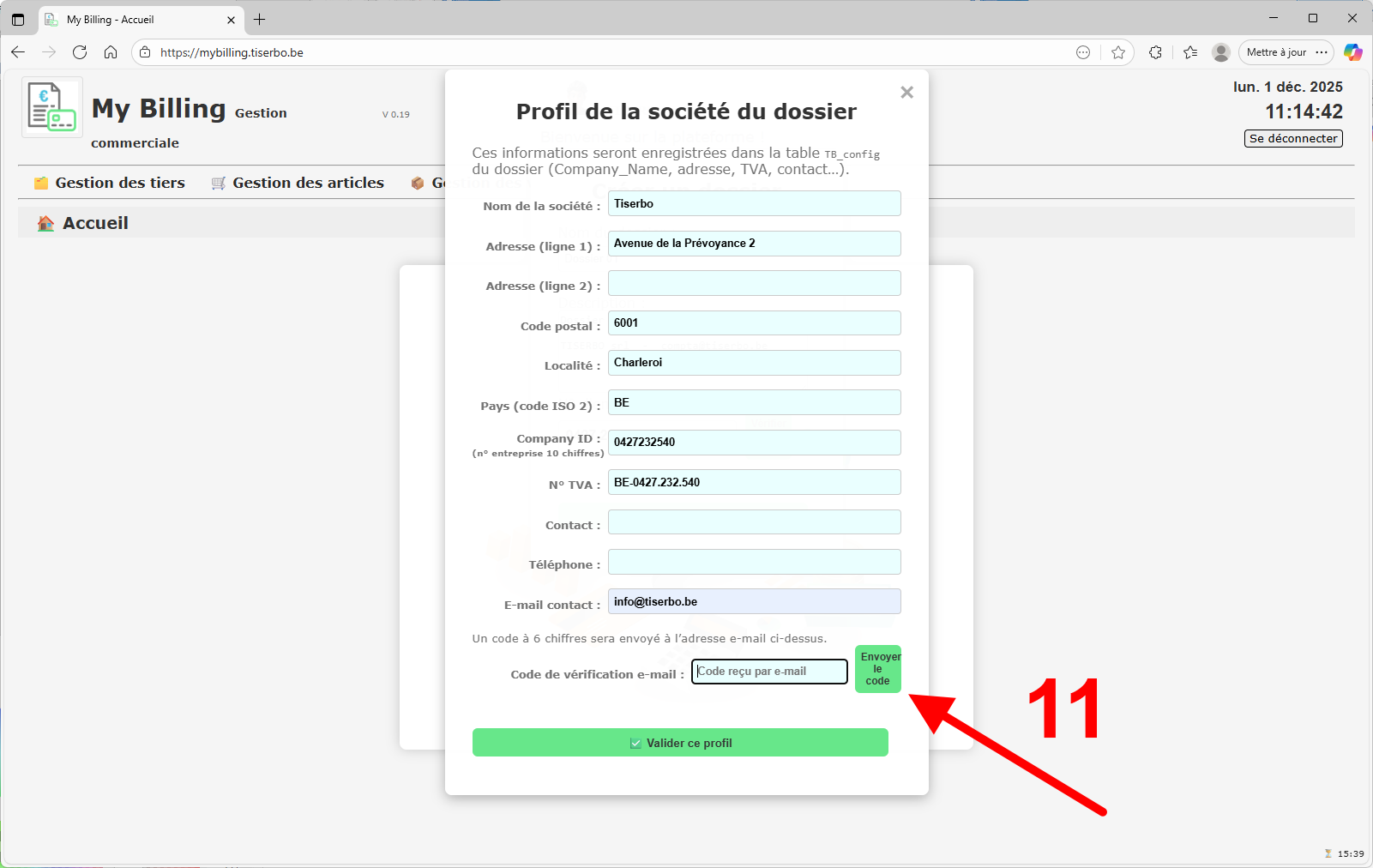The width and height of the screenshot is (1373, 868).
Task: Open the Mettre à jour browser menu
Action: point(1275,52)
